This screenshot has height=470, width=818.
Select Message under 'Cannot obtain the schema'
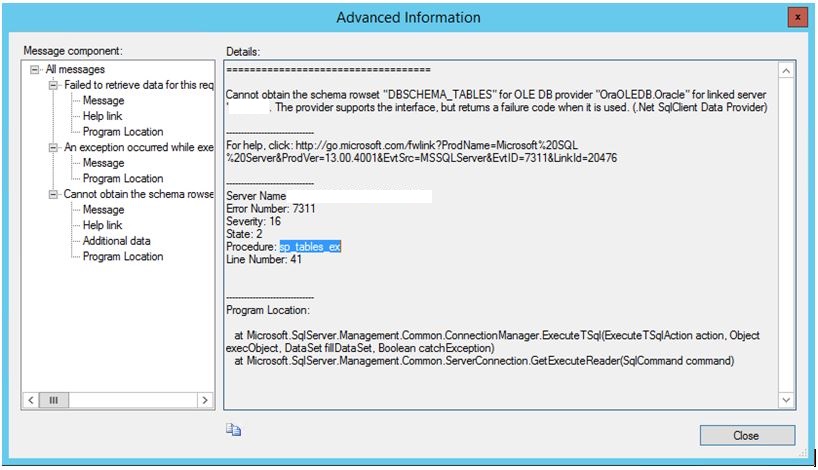tap(103, 210)
